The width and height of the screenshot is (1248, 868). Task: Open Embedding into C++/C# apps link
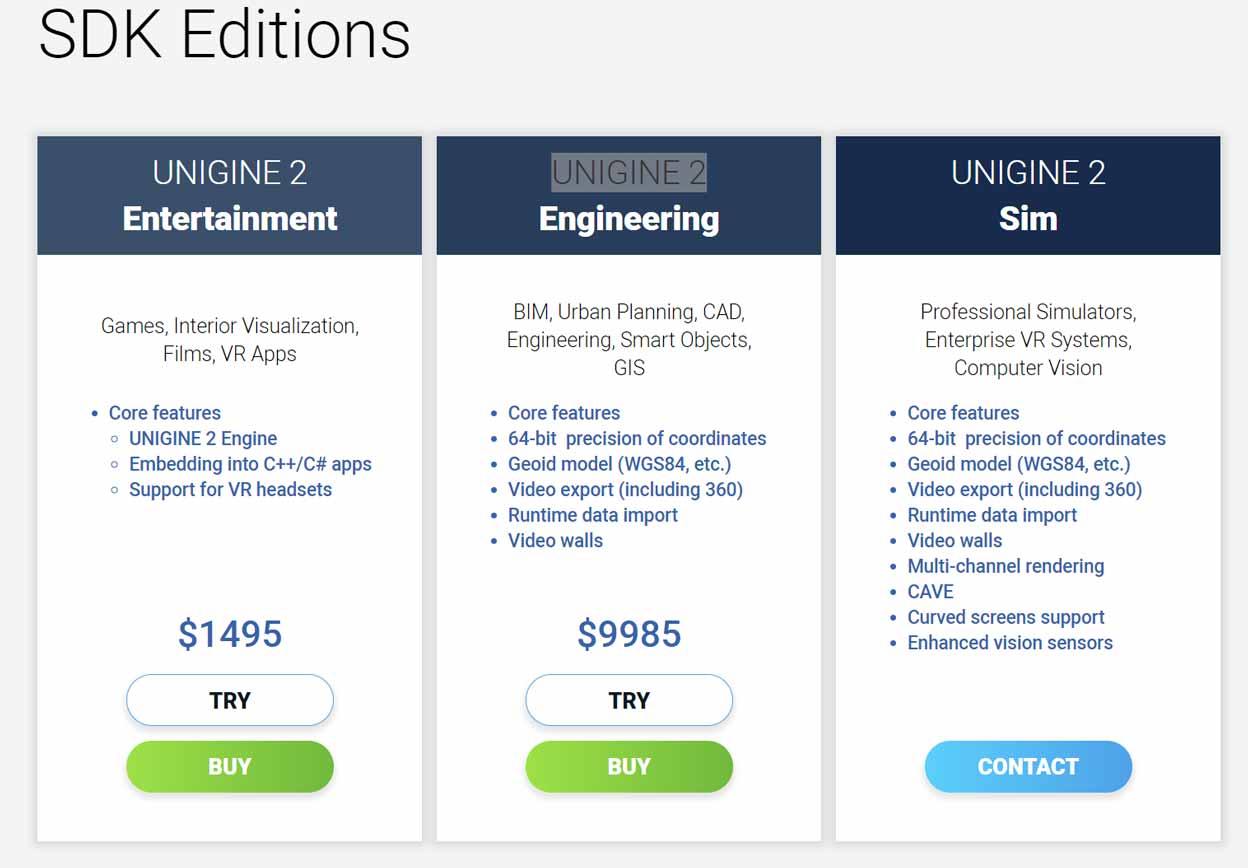[x=250, y=464]
